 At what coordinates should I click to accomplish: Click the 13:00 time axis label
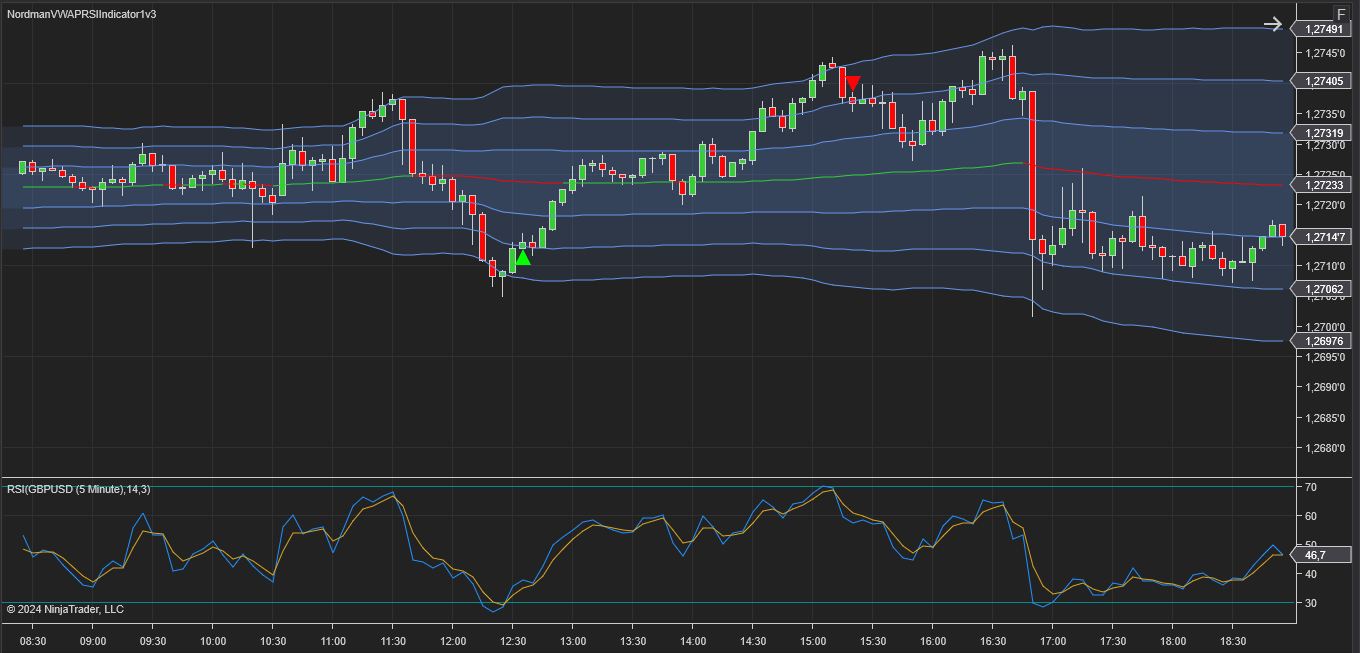[x=573, y=641]
